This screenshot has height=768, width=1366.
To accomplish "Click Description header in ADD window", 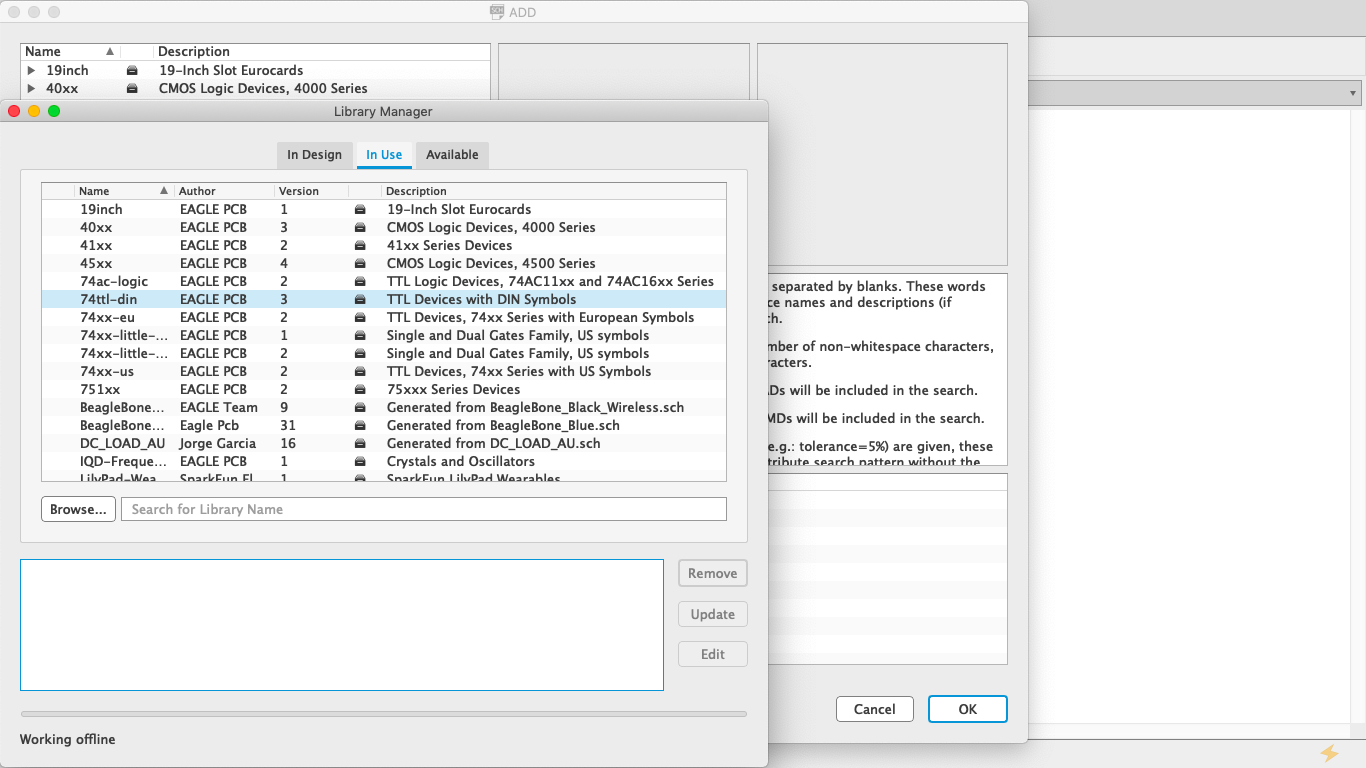I will [x=322, y=52].
